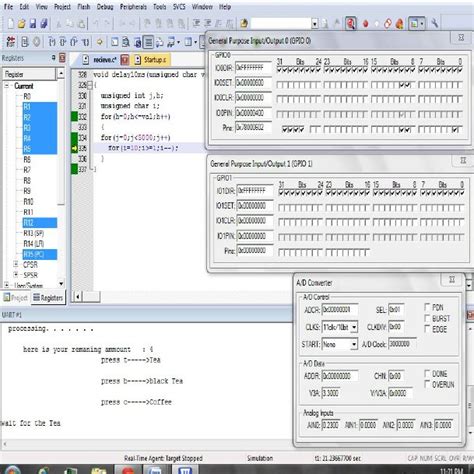Reset the CPU with the RST icon
The image size is (474, 474).
click(x=11, y=42)
